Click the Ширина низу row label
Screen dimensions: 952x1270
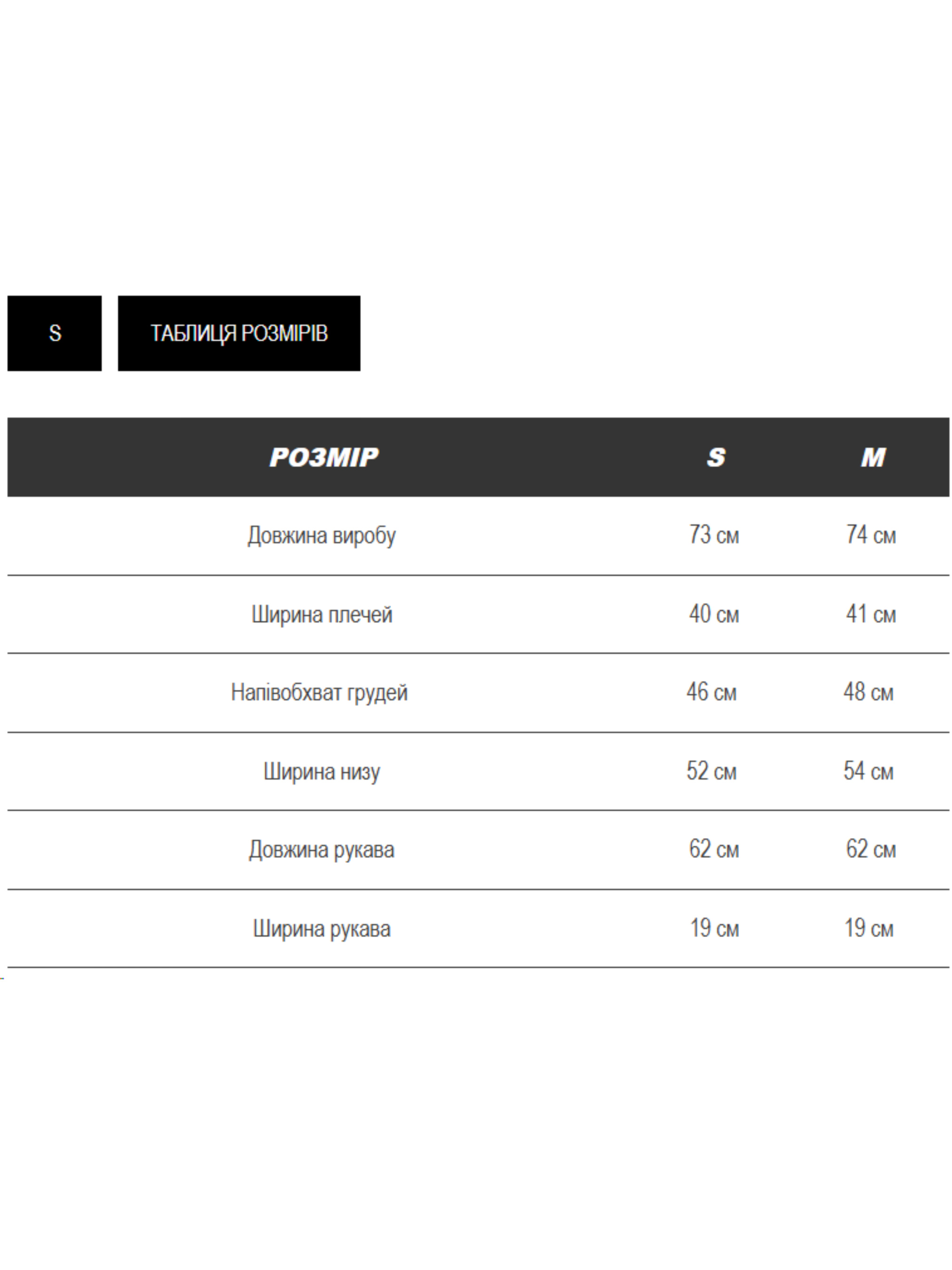tap(322, 771)
